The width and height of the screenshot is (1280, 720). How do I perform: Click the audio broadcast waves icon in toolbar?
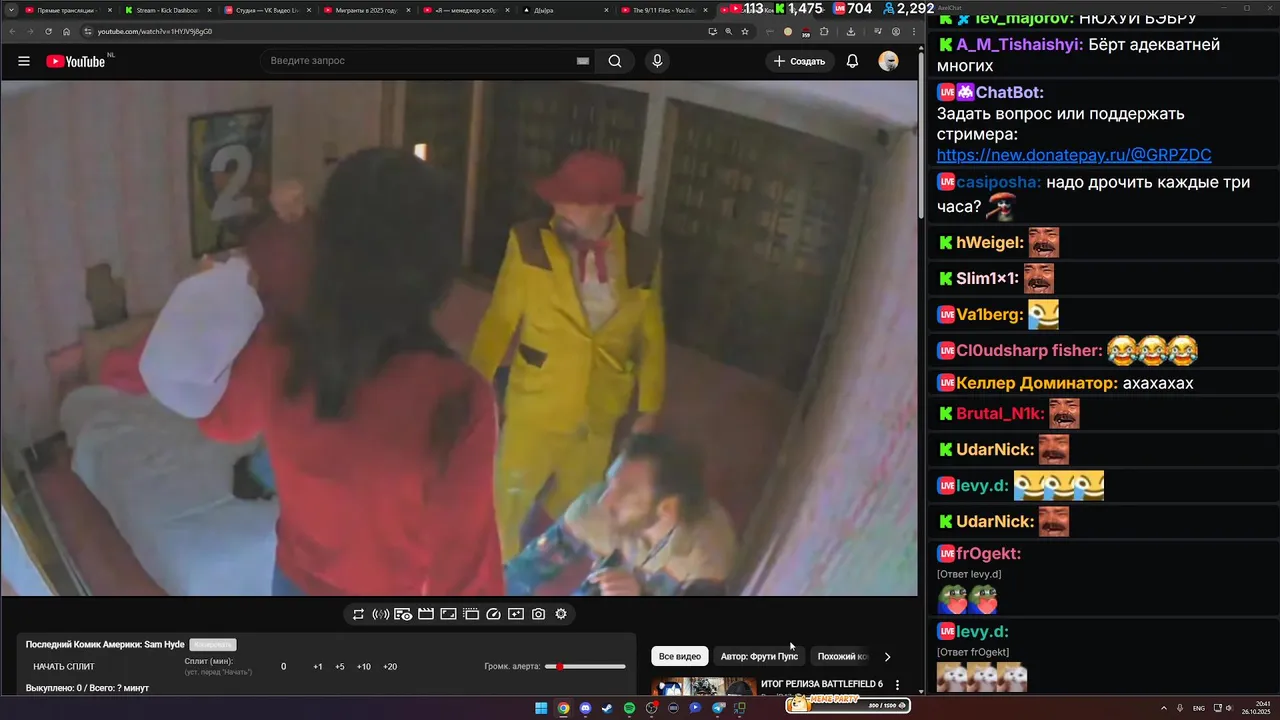pos(380,614)
